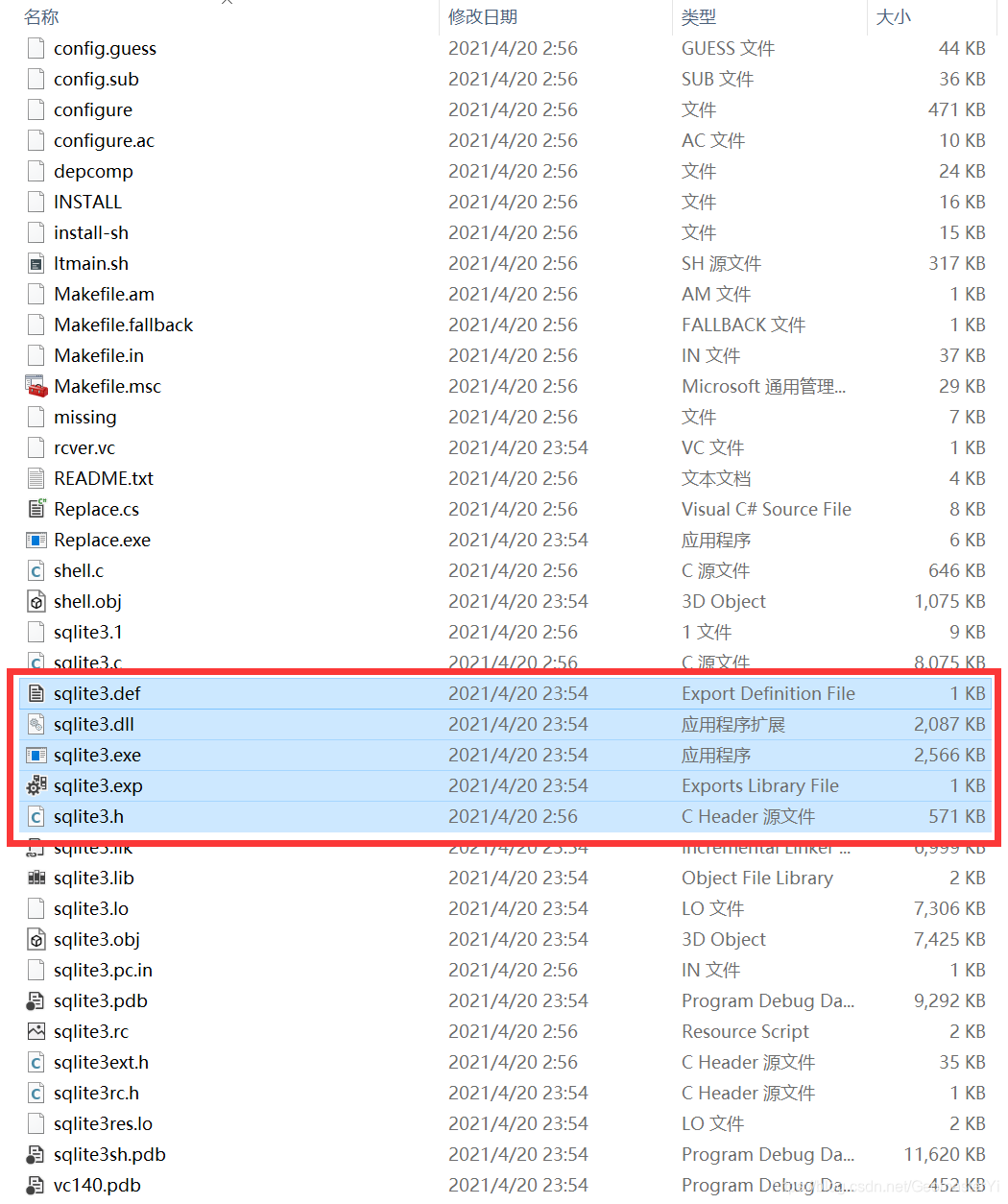
Task: Click the 1,075 KB size value
Action: coord(949,601)
